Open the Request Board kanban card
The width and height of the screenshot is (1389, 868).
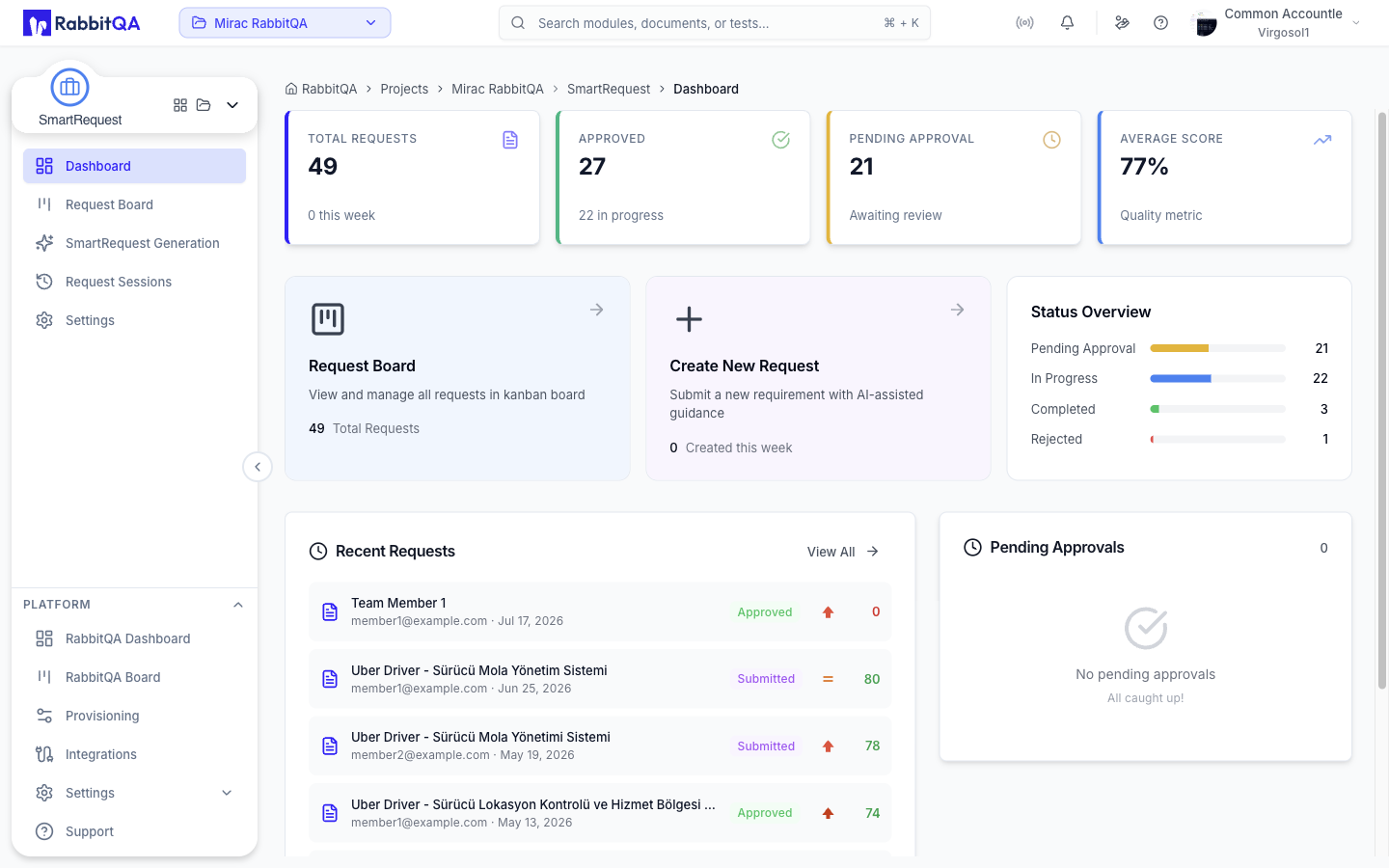[457, 378]
